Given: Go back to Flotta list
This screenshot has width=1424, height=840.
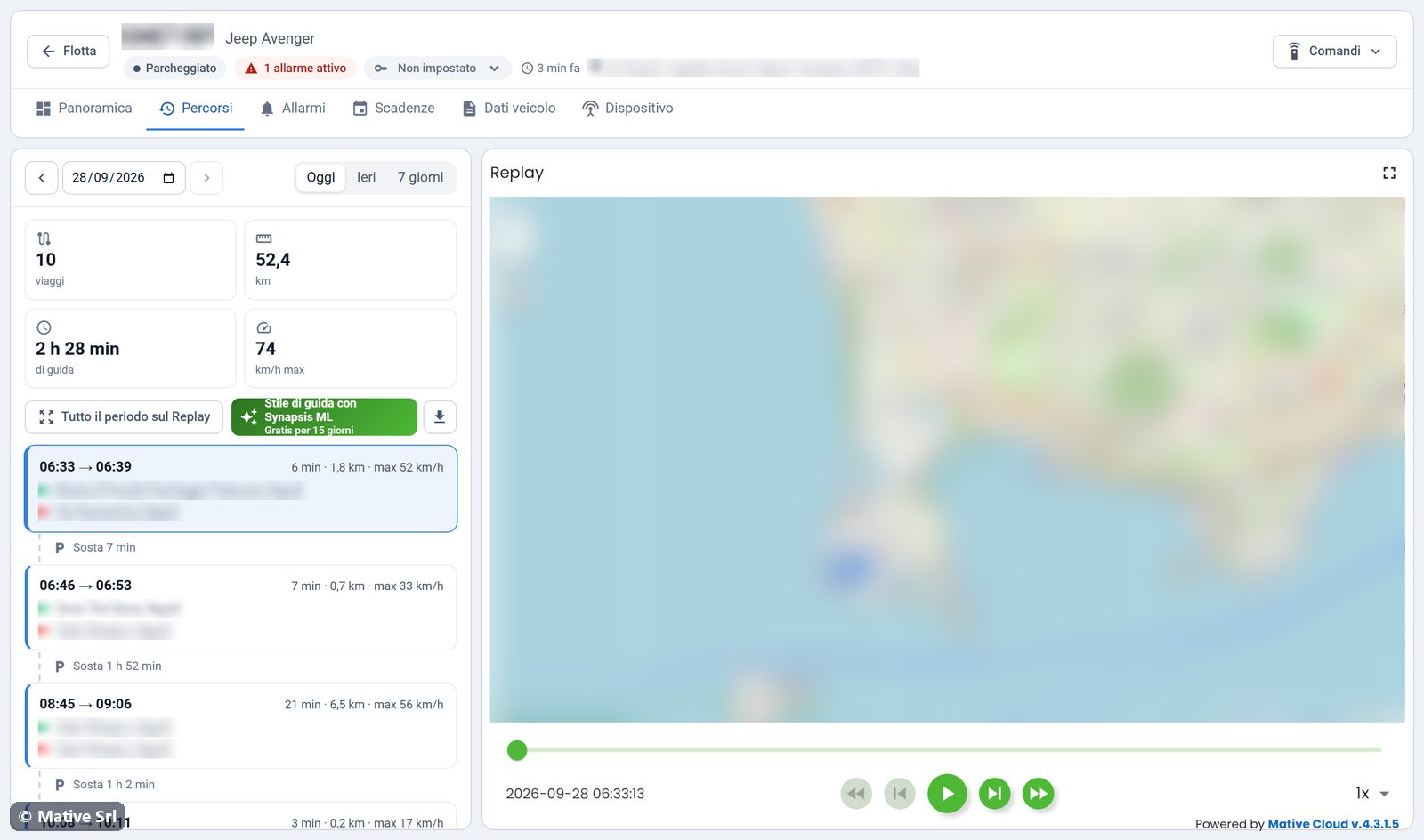Looking at the screenshot, I should coord(69,52).
